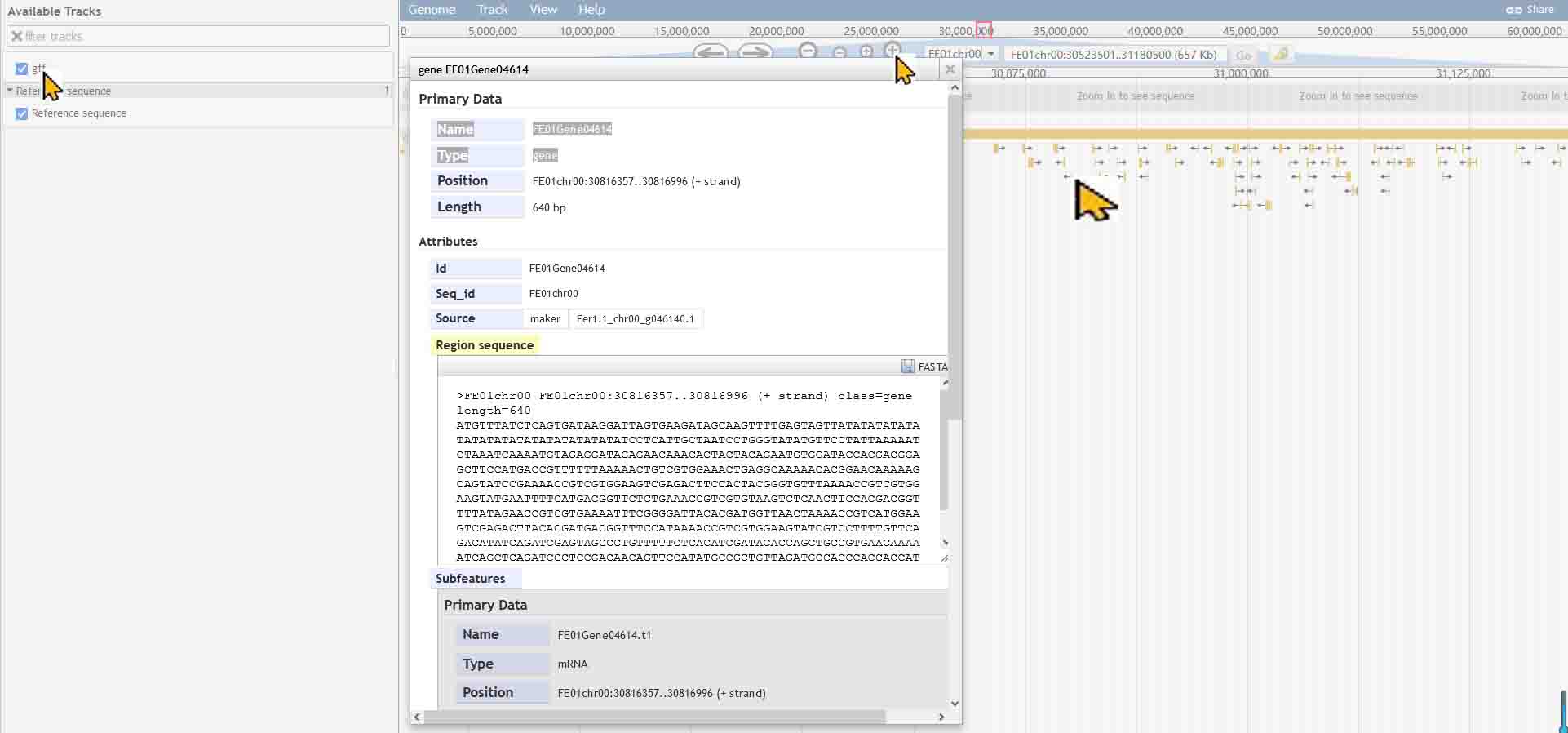The height and width of the screenshot is (733, 1568).
Task: Collapse the Reference sequence category triangle
Action: [10, 91]
